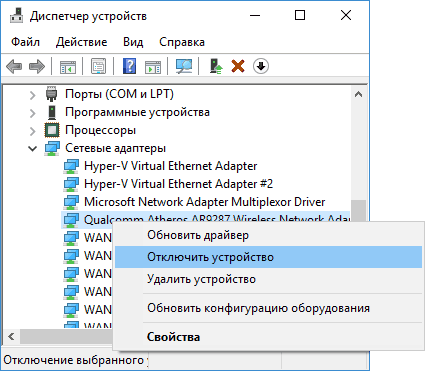Minimize the Диспетчер устройств window

pos(255,15)
